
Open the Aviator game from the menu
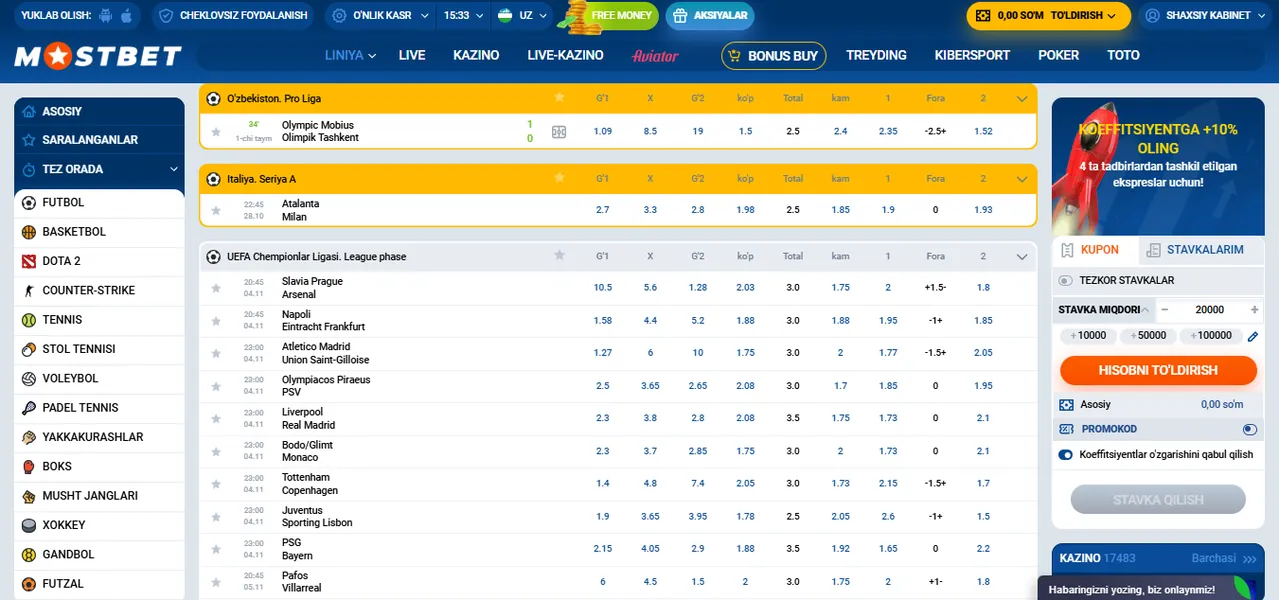[x=655, y=56]
